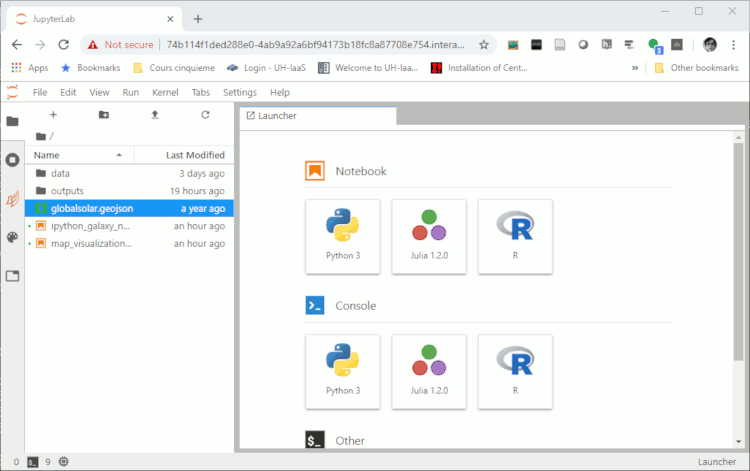Click the Not secure site warning
Screen dimensions: 750x471
coord(121,45)
